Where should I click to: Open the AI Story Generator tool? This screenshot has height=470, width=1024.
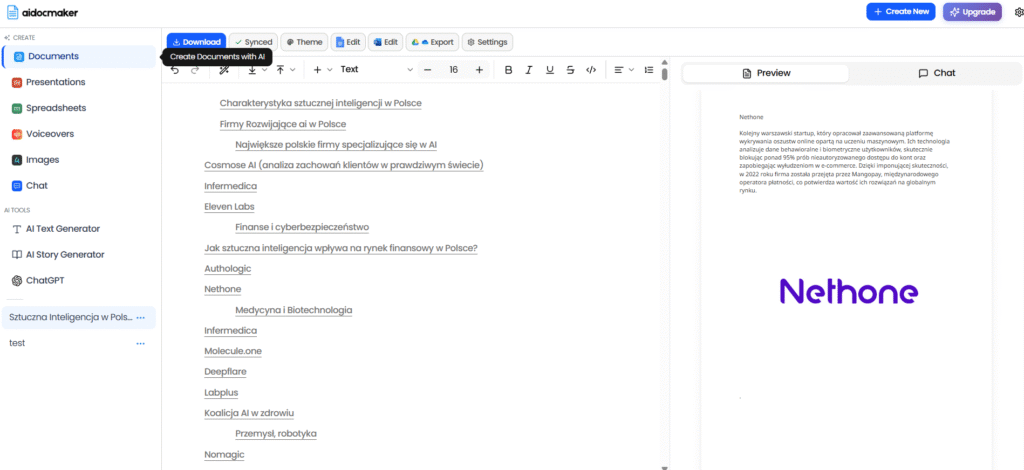pyautogui.click(x=79, y=255)
